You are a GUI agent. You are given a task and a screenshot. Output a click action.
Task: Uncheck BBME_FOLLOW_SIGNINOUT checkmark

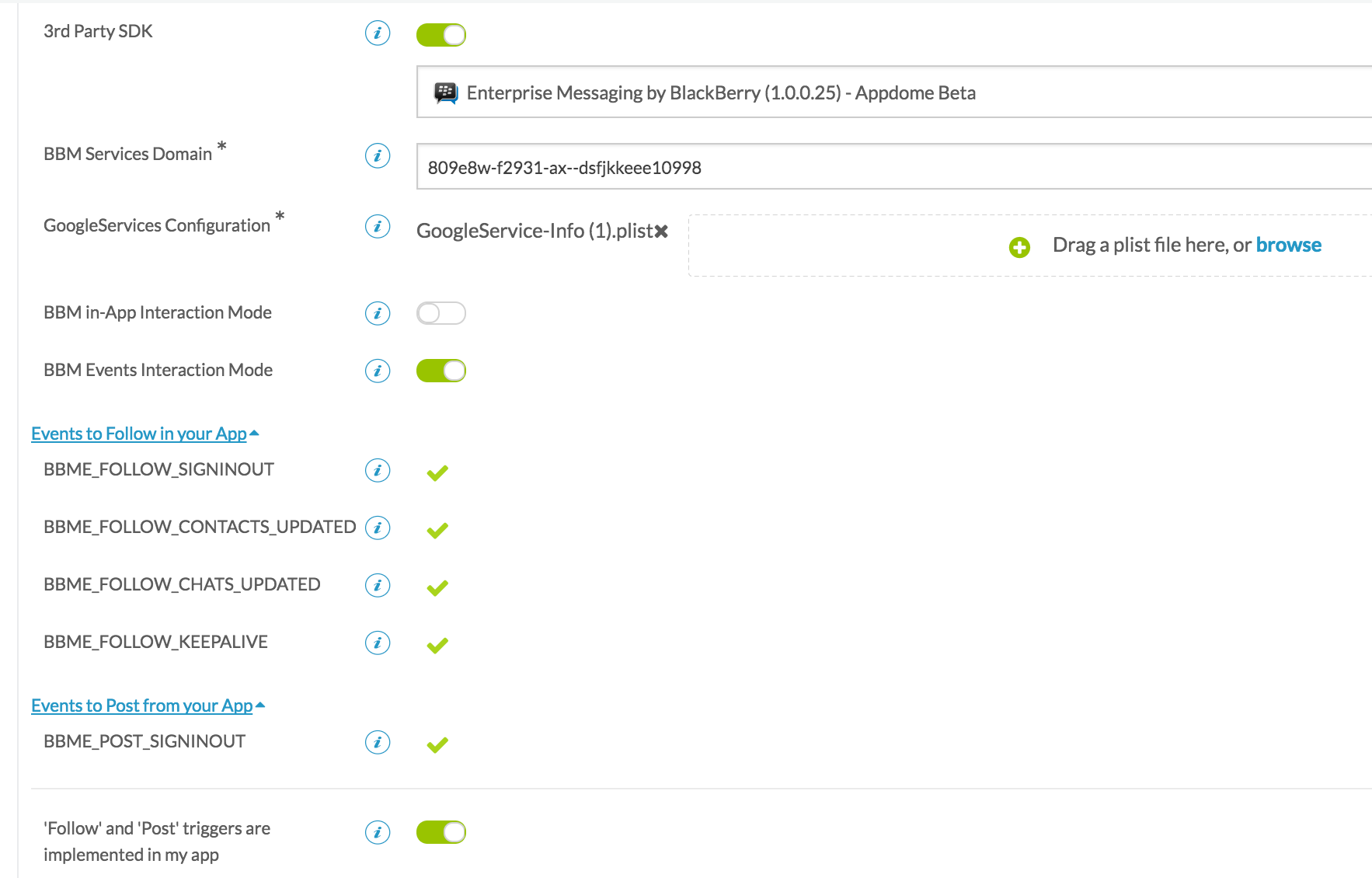click(x=437, y=472)
